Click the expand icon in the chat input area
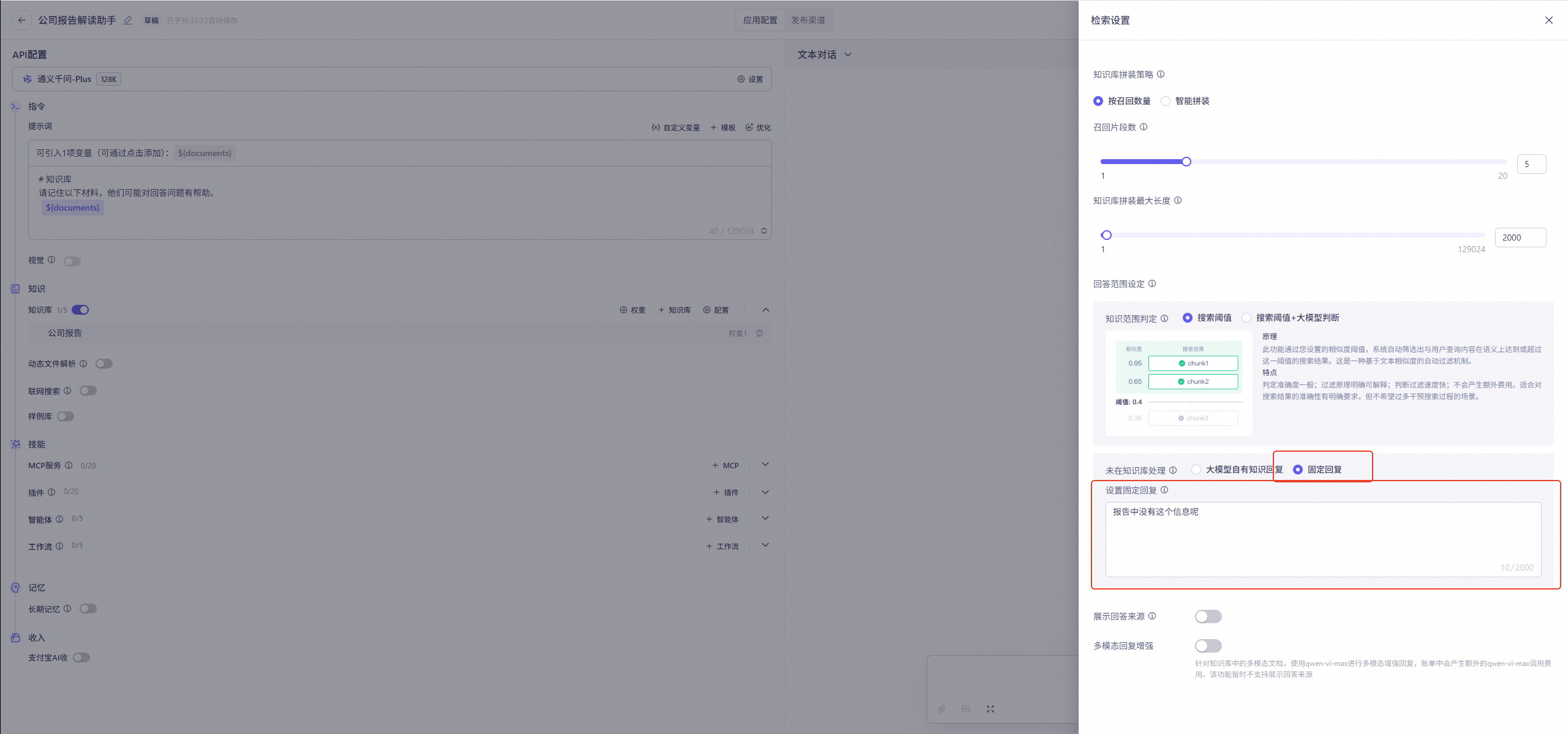Viewport: 1568px width, 734px height. [990, 709]
